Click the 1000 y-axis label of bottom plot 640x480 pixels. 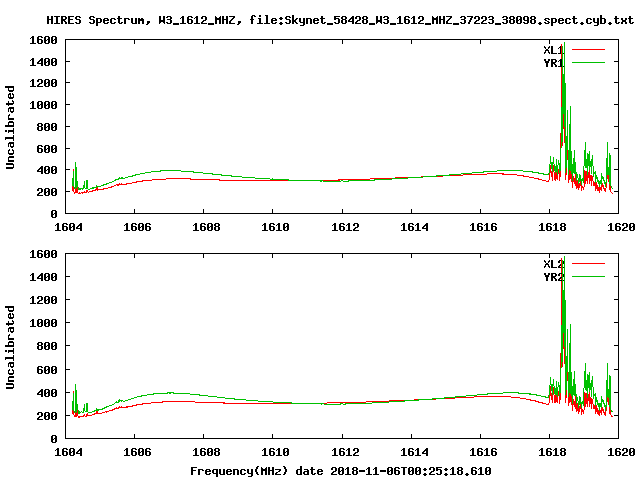tap(43, 323)
